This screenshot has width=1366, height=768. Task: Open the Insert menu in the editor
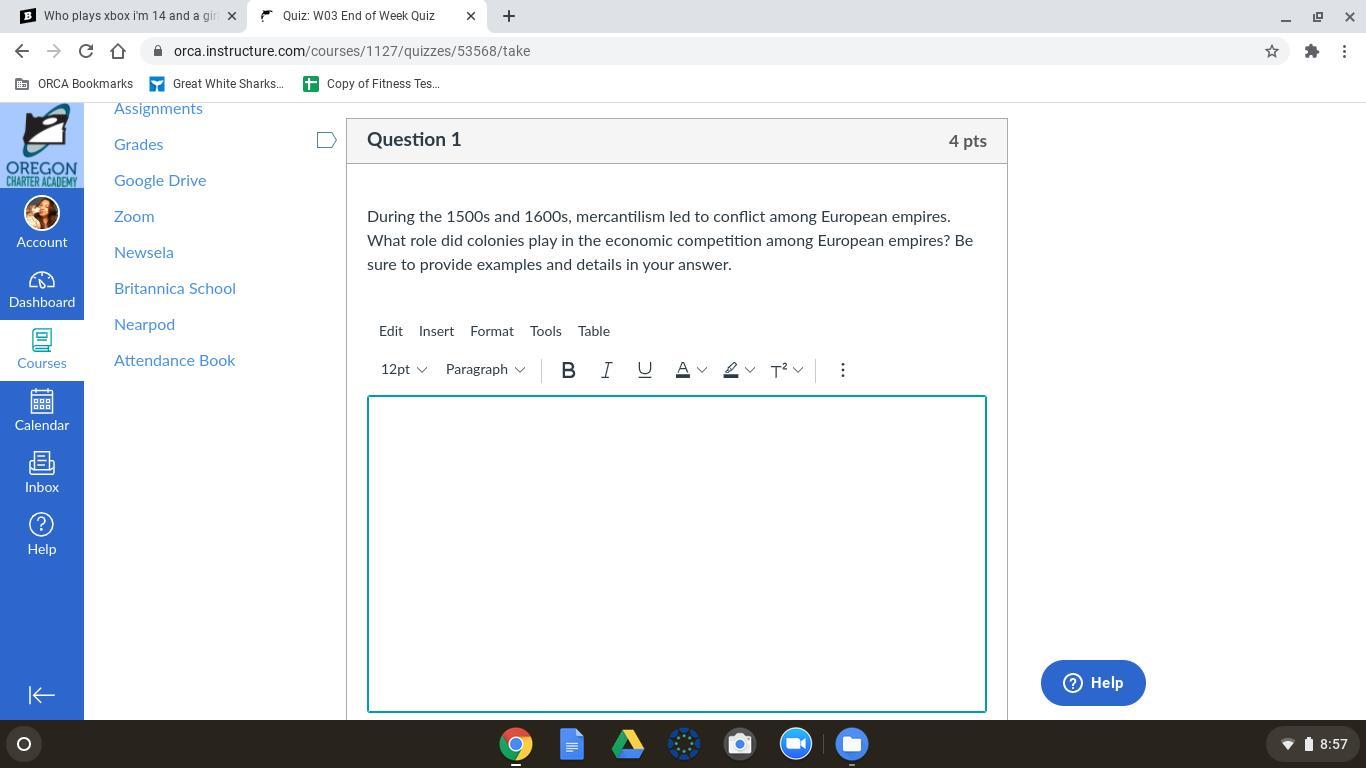tap(436, 331)
